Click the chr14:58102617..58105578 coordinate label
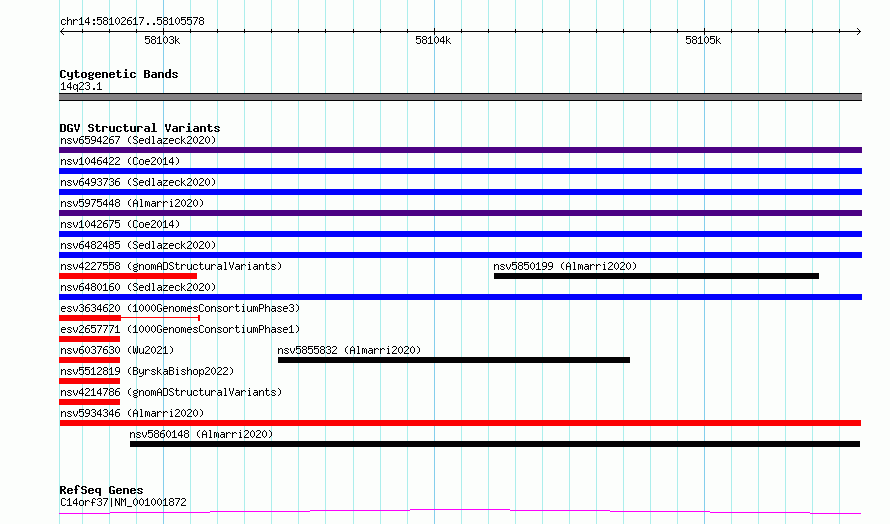The height and width of the screenshot is (524, 890). coord(132,22)
